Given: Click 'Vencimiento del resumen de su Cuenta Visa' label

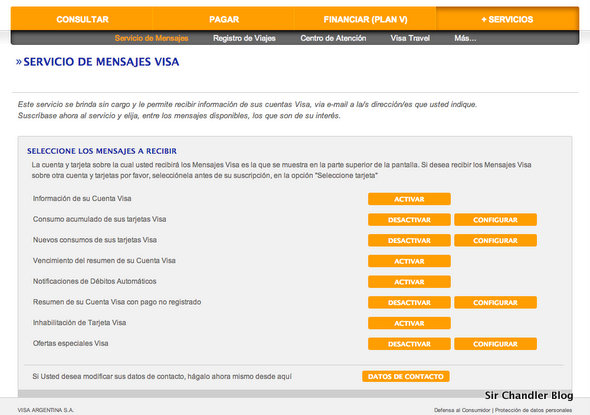Looking at the screenshot, I should tap(104, 260).
